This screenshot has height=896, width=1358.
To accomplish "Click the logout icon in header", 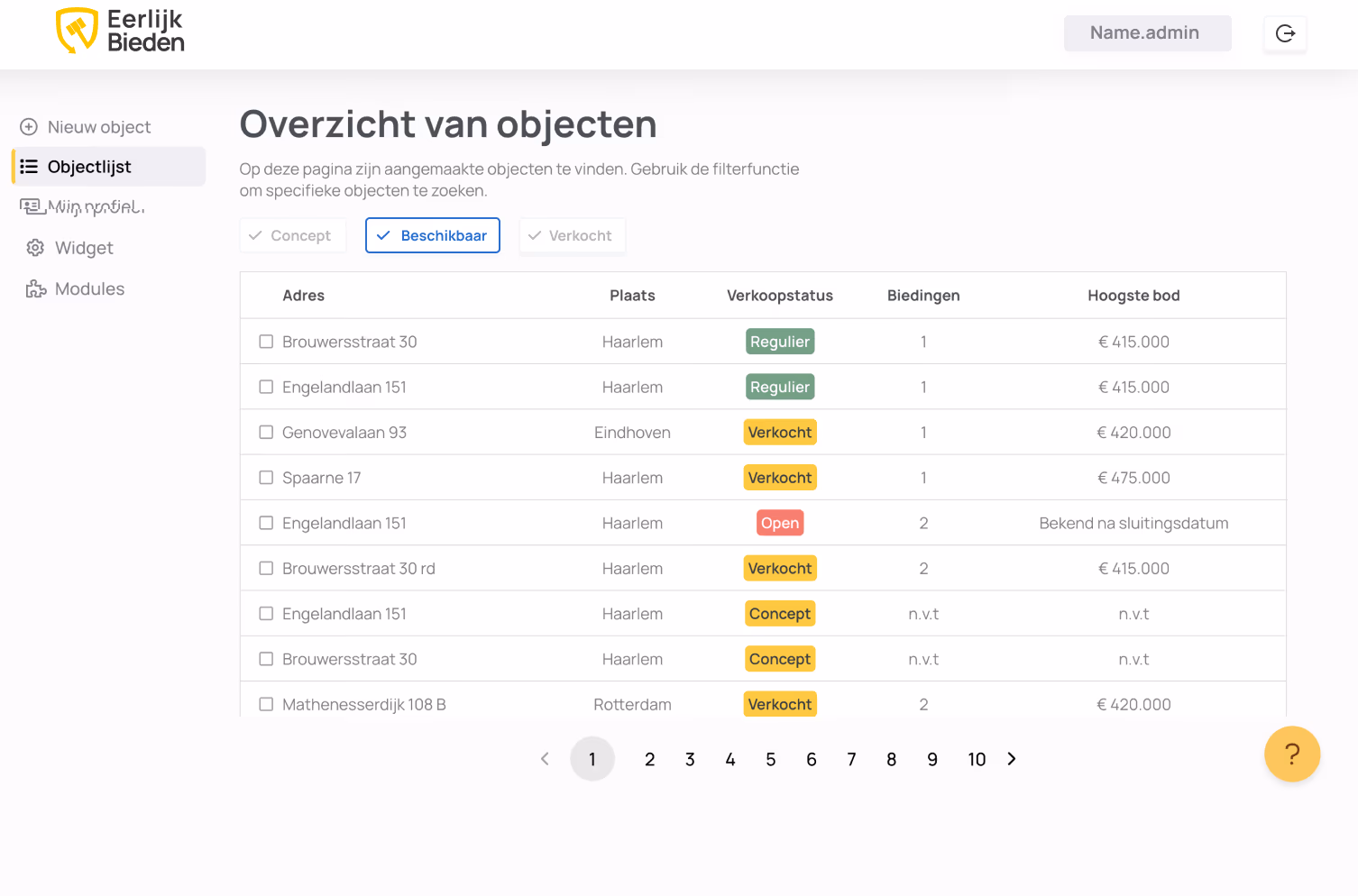I will pos(1285,33).
